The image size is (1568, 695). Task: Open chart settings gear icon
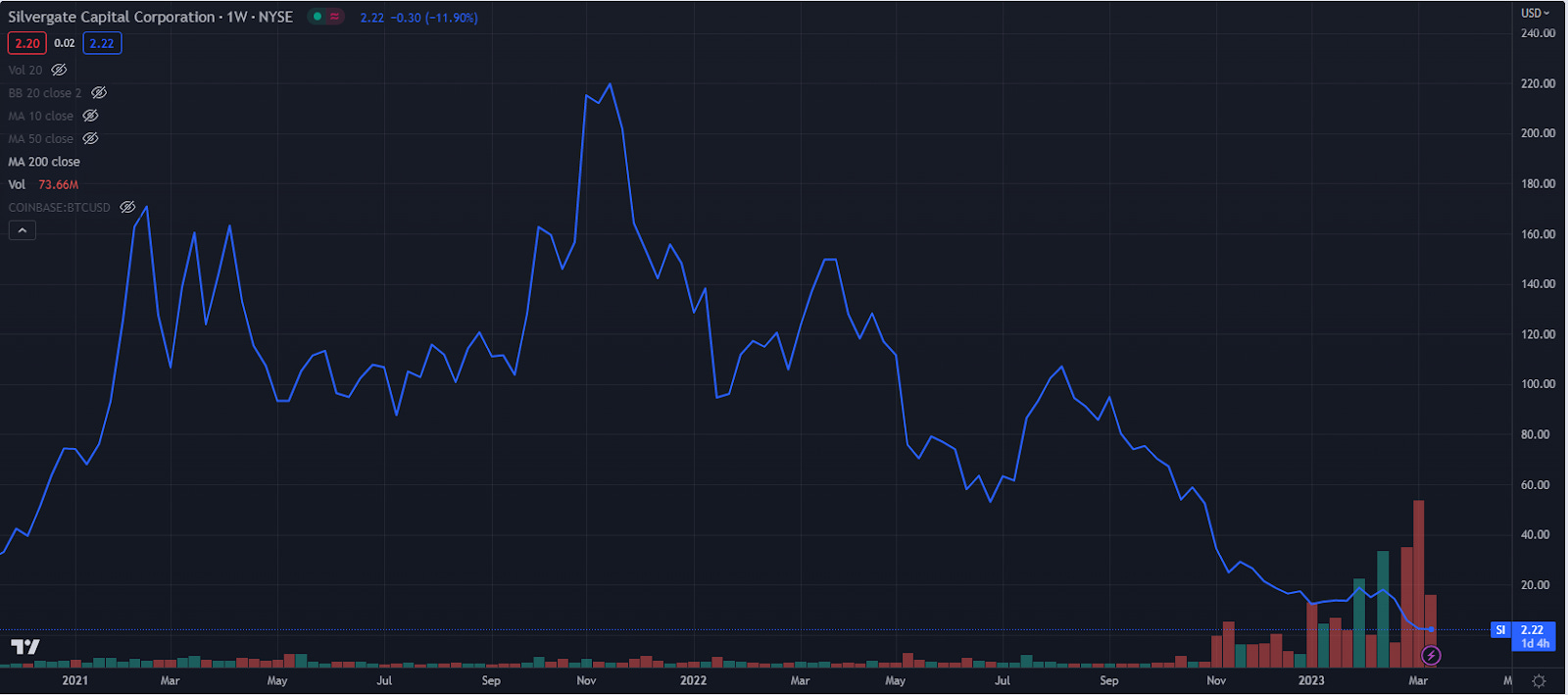pyautogui.click(x=1539, y=680)
